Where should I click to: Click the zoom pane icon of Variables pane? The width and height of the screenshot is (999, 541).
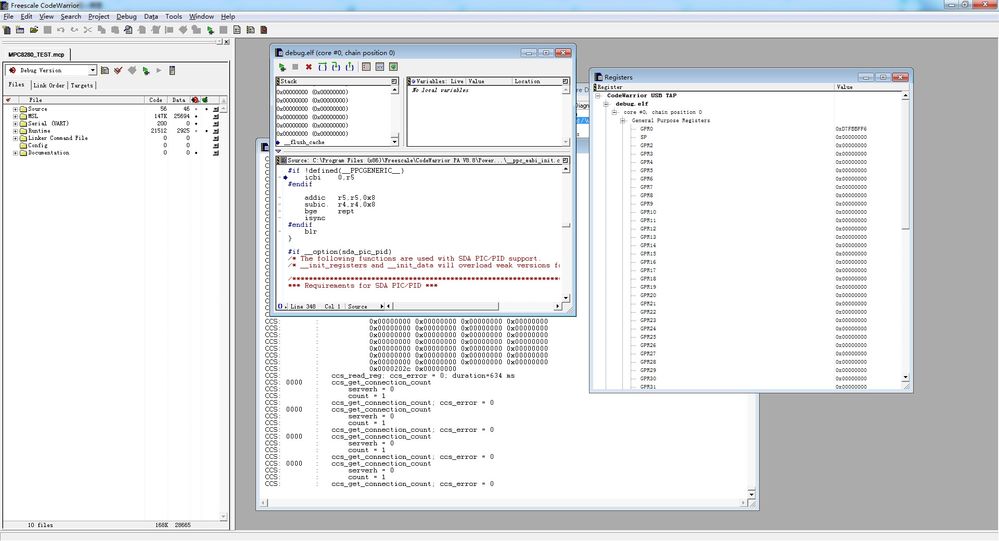(x=565, y=82)
